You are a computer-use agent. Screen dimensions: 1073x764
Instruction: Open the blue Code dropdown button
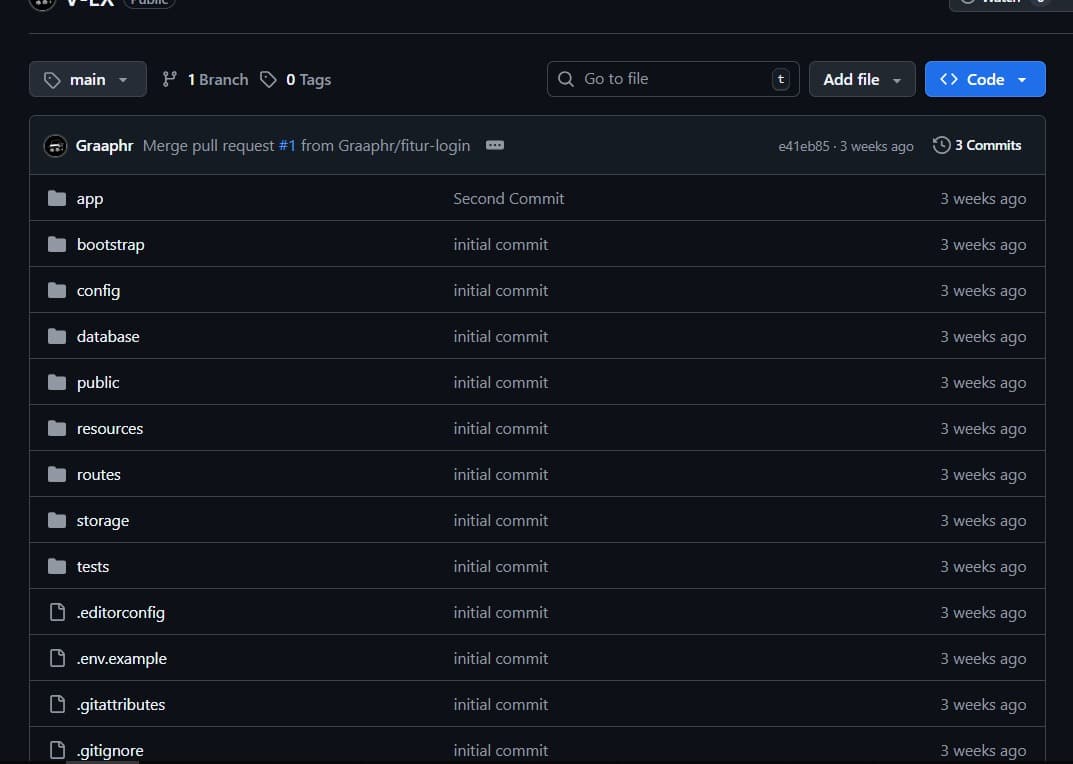984,79
